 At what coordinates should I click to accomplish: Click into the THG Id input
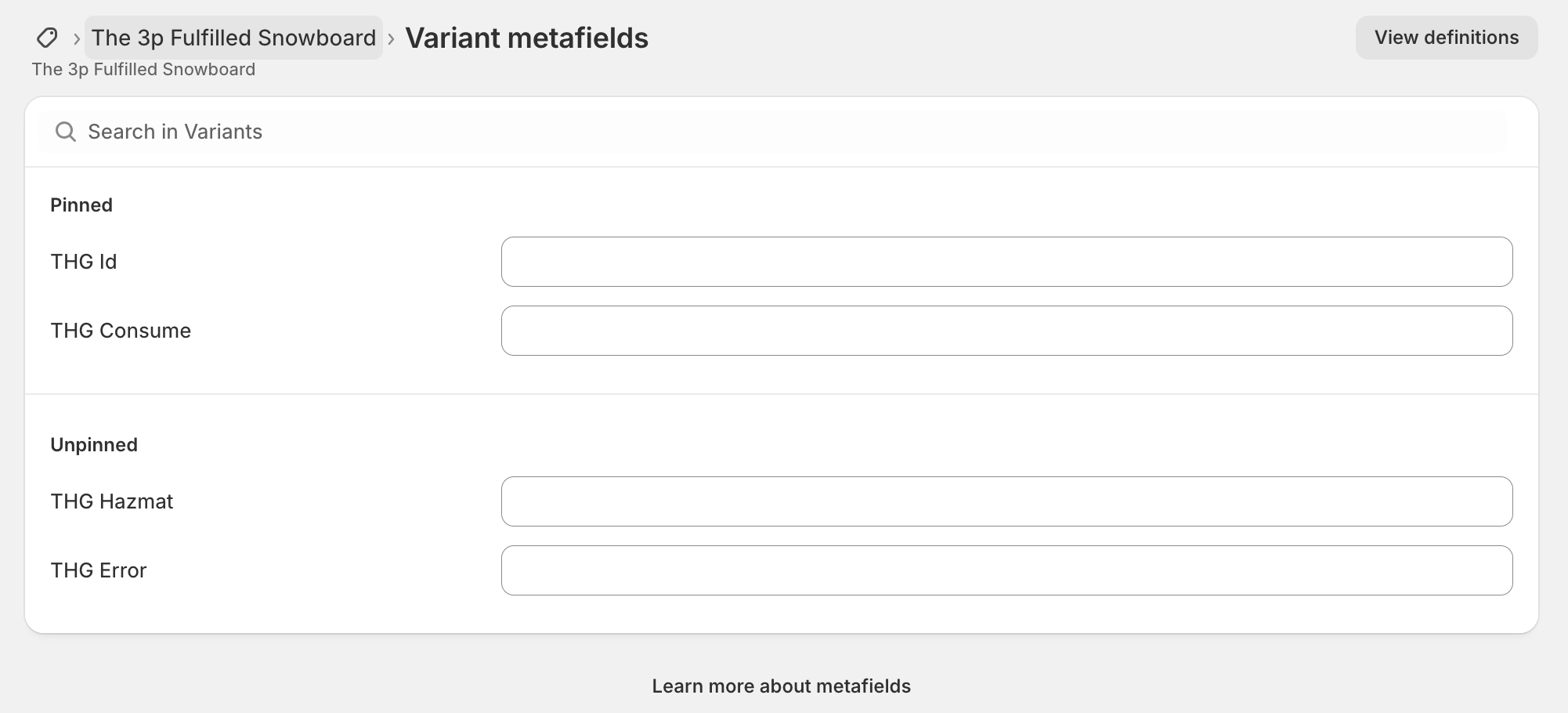coord(1006,262)
